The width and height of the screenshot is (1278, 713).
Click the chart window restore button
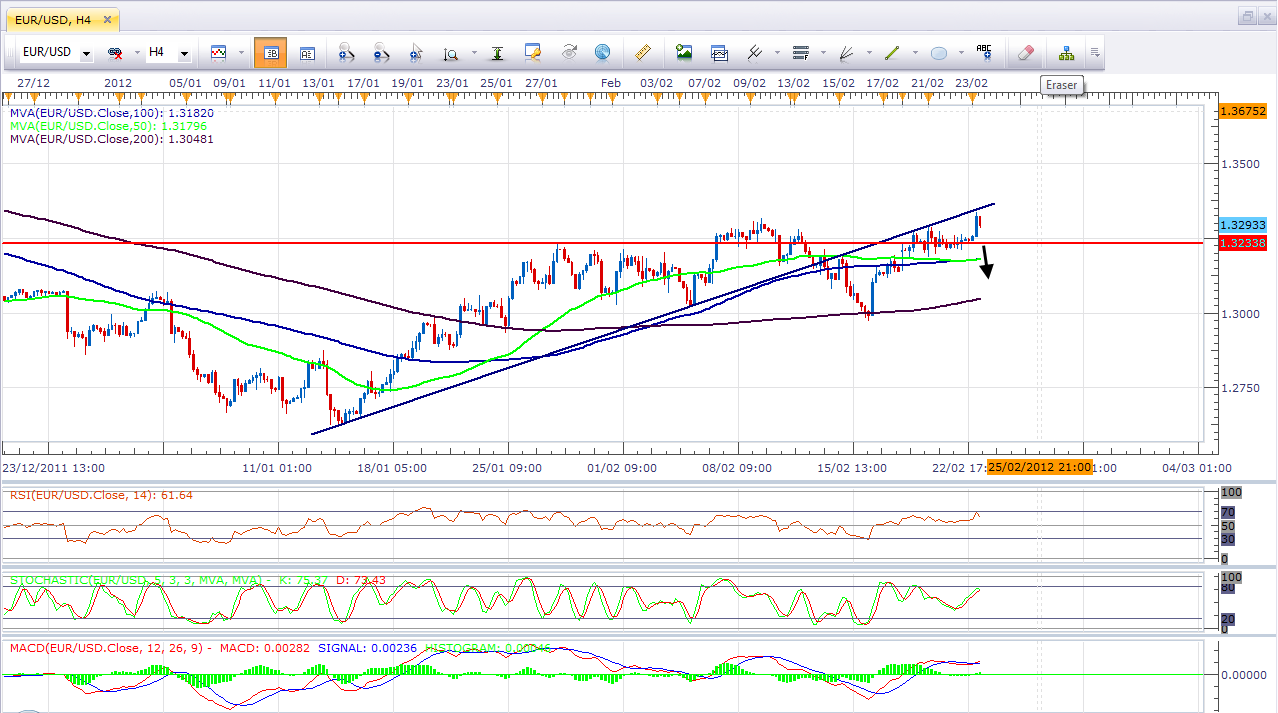[x=1247, y=16]
